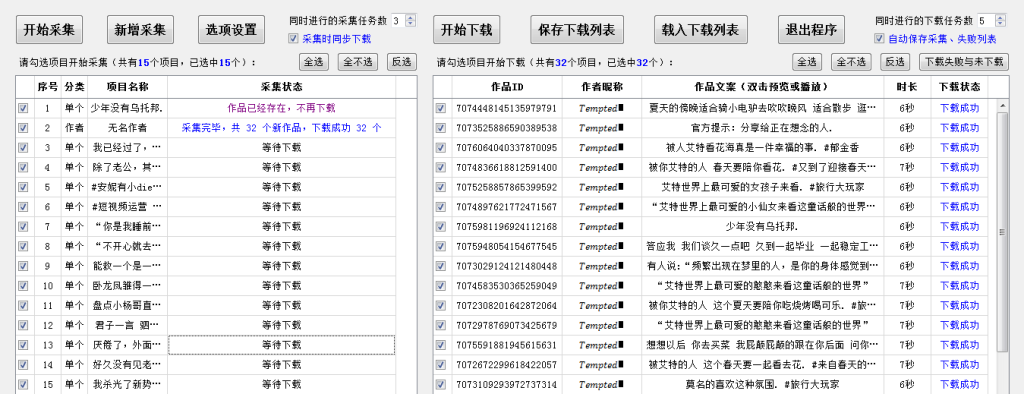Click 作品文案 column header
This screenshot has width=1024, height=394.
[762, 87]
